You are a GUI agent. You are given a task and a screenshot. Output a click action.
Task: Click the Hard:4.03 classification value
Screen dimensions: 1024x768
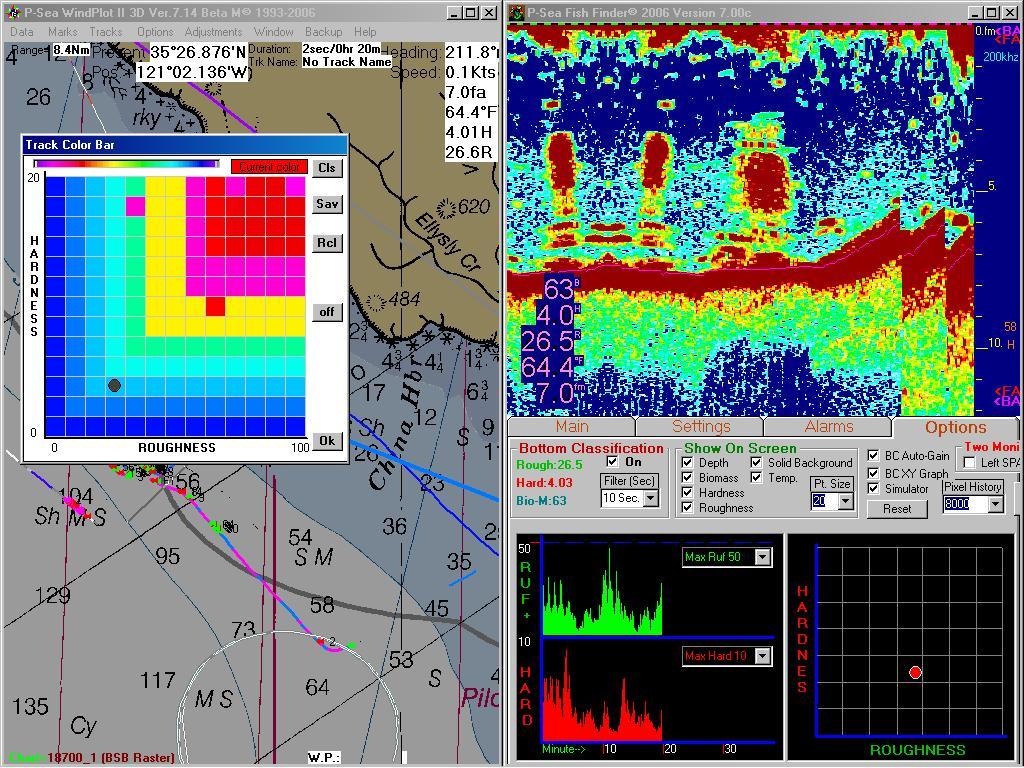544,483
